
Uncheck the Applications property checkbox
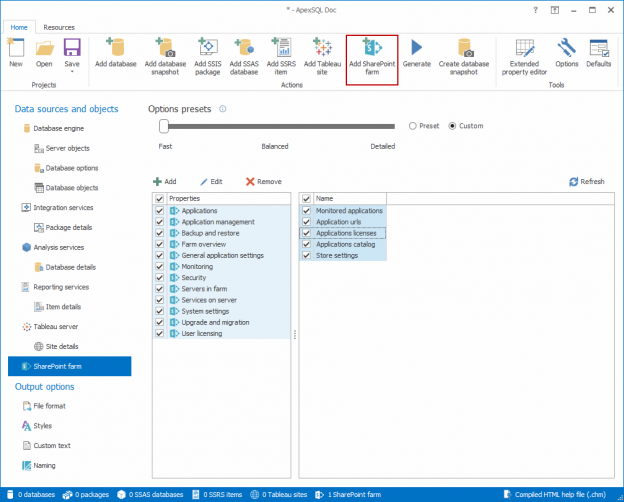[x=160, y=211]
